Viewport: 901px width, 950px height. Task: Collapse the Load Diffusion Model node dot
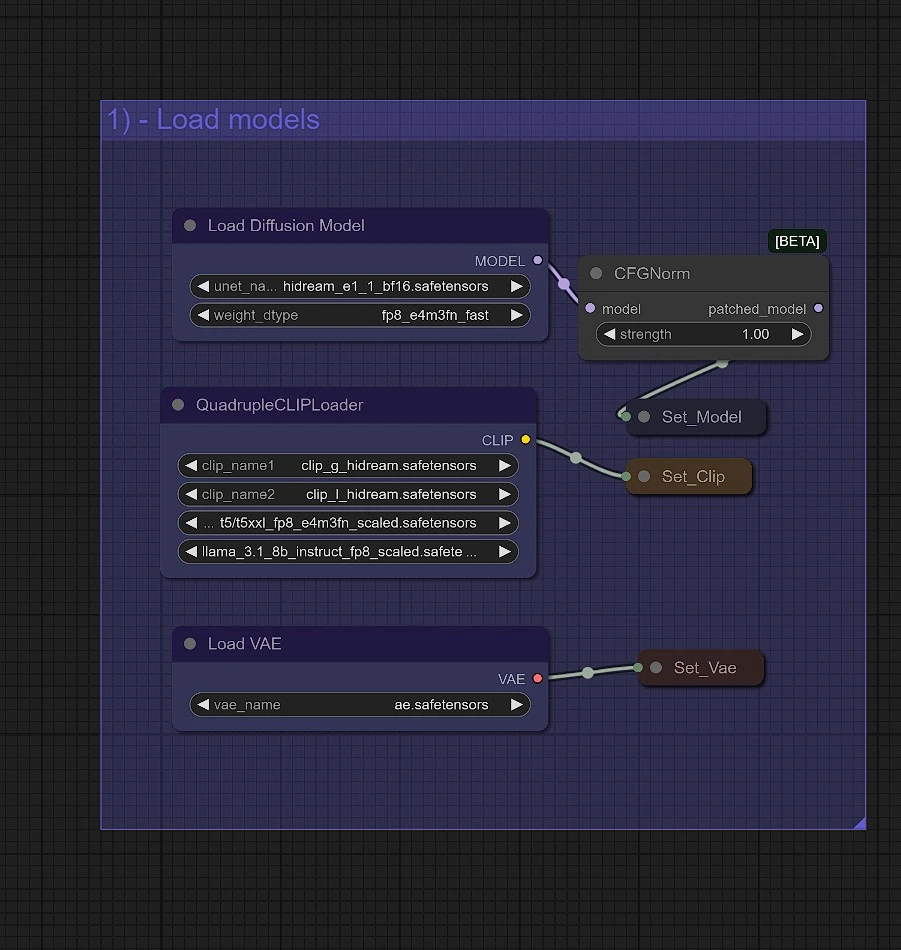[190, 225]
